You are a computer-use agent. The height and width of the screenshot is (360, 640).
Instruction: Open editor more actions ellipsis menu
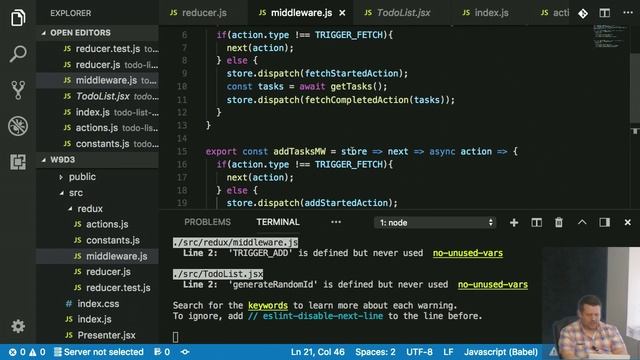tap(628, 13)
